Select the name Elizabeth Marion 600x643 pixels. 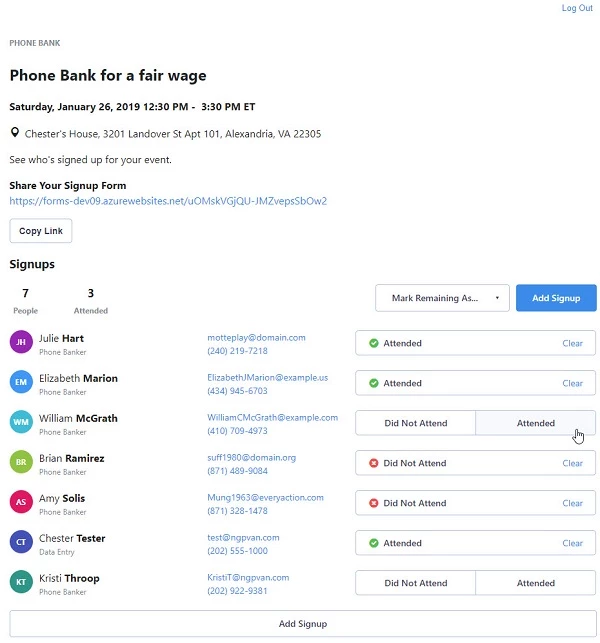[78, 378]
